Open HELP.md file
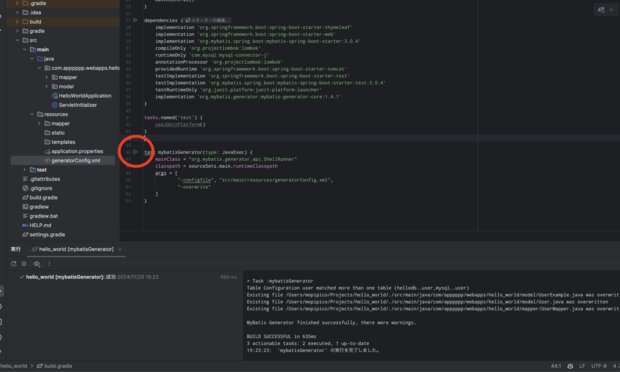This screenshot has width=620, height=372. (36, 225)
